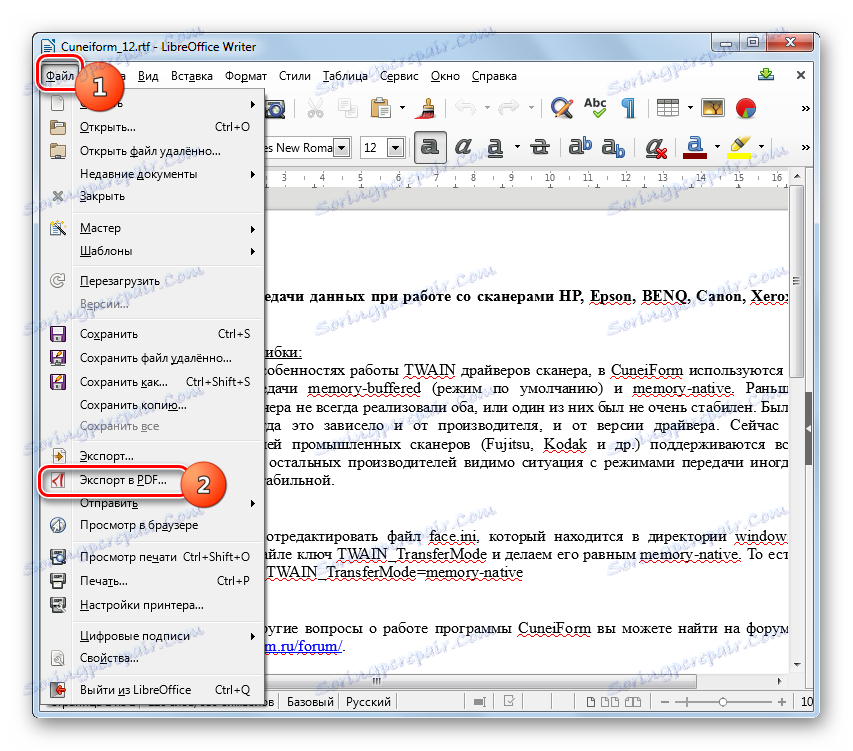Open the Вид menu

click(148, 76)
